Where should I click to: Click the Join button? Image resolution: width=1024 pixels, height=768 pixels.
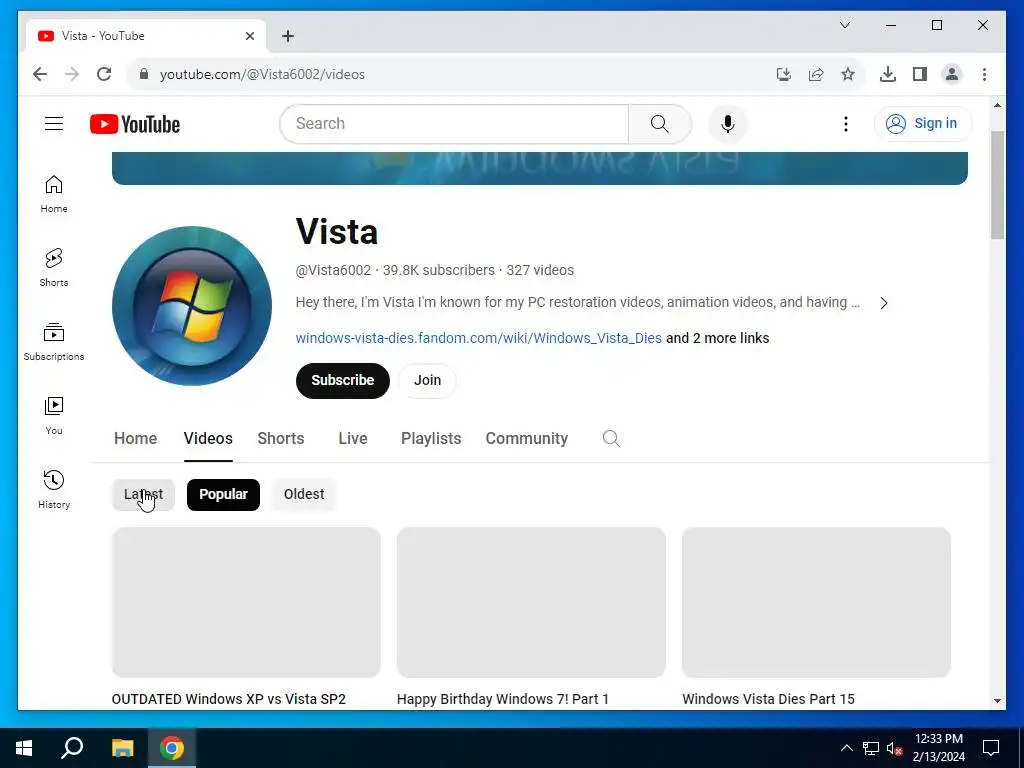click(427, 380)
